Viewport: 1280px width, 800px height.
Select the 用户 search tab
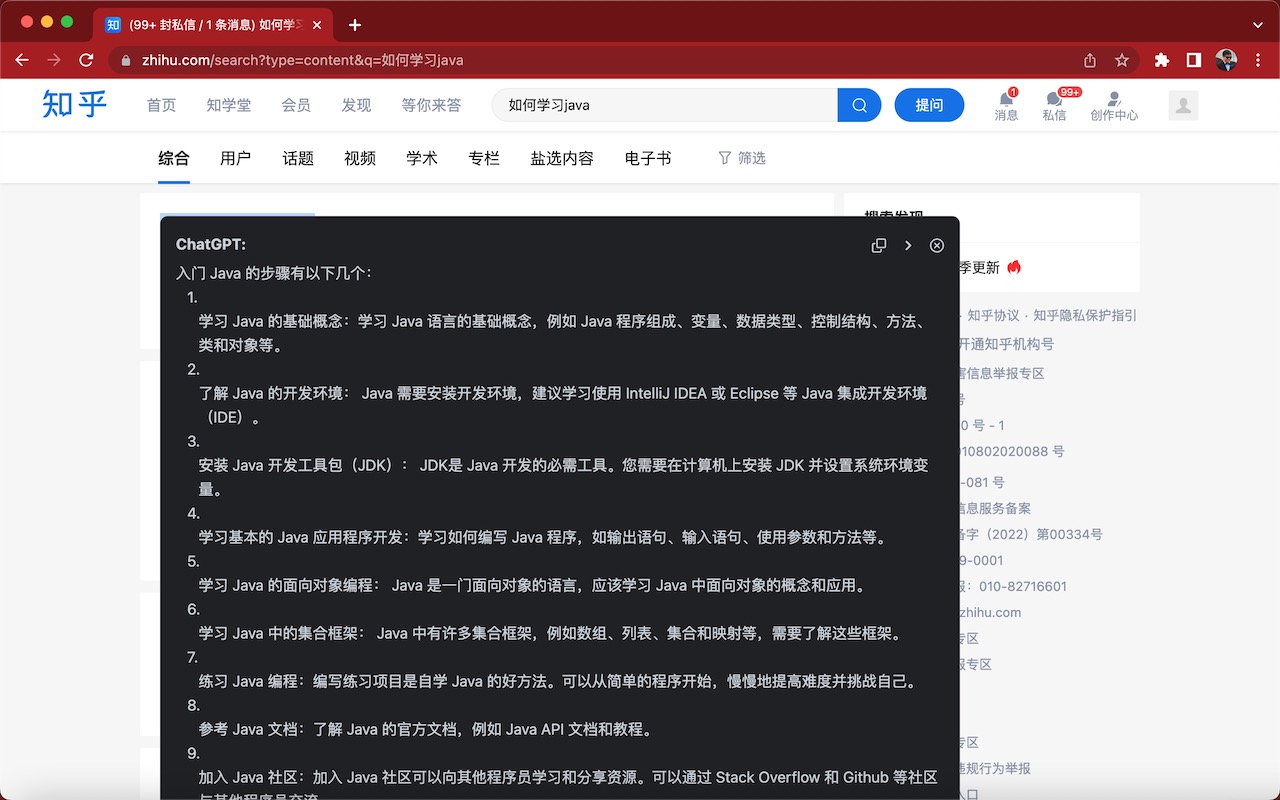coord(235,157)
